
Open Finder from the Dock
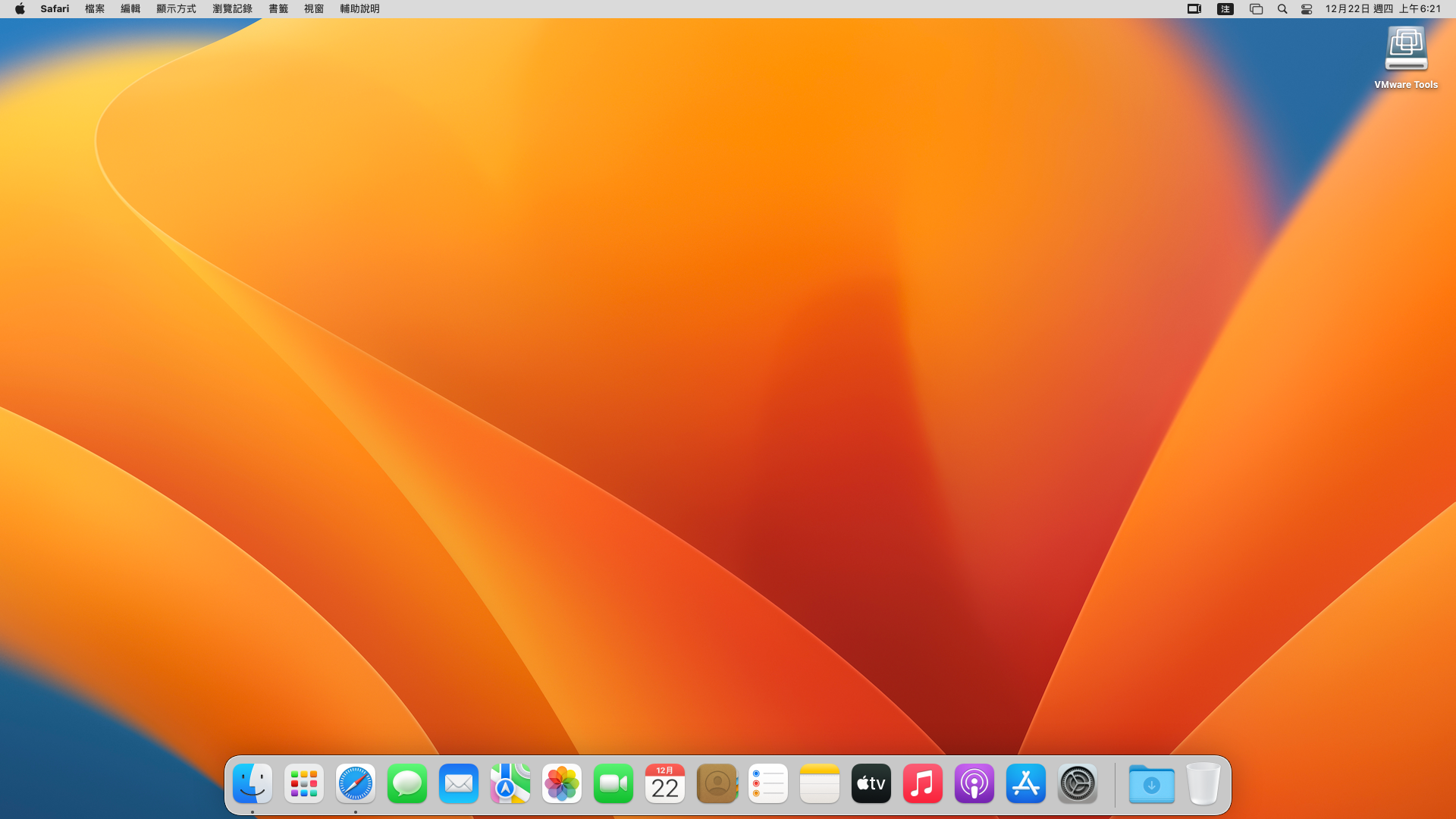[253, 783]
